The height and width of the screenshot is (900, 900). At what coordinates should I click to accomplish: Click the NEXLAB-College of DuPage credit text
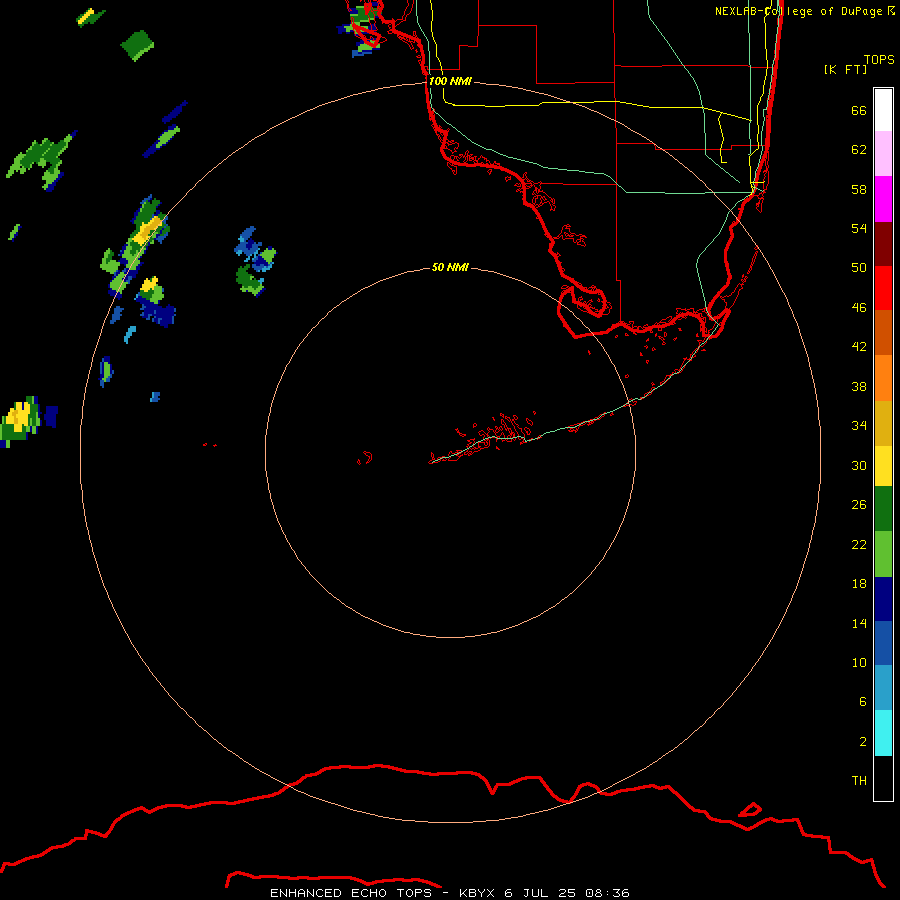[x=804, y=11]
